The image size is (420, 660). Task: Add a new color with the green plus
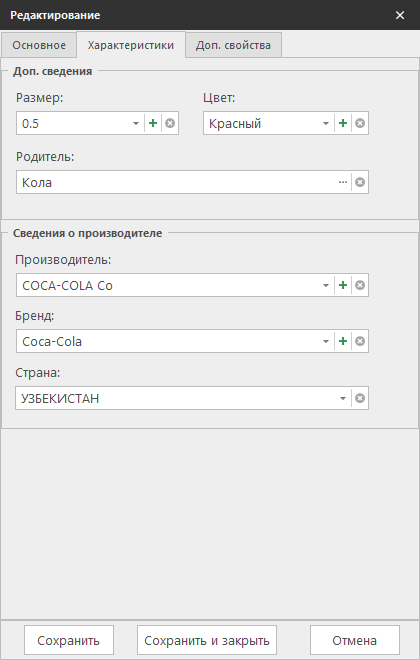pos(343,123)
